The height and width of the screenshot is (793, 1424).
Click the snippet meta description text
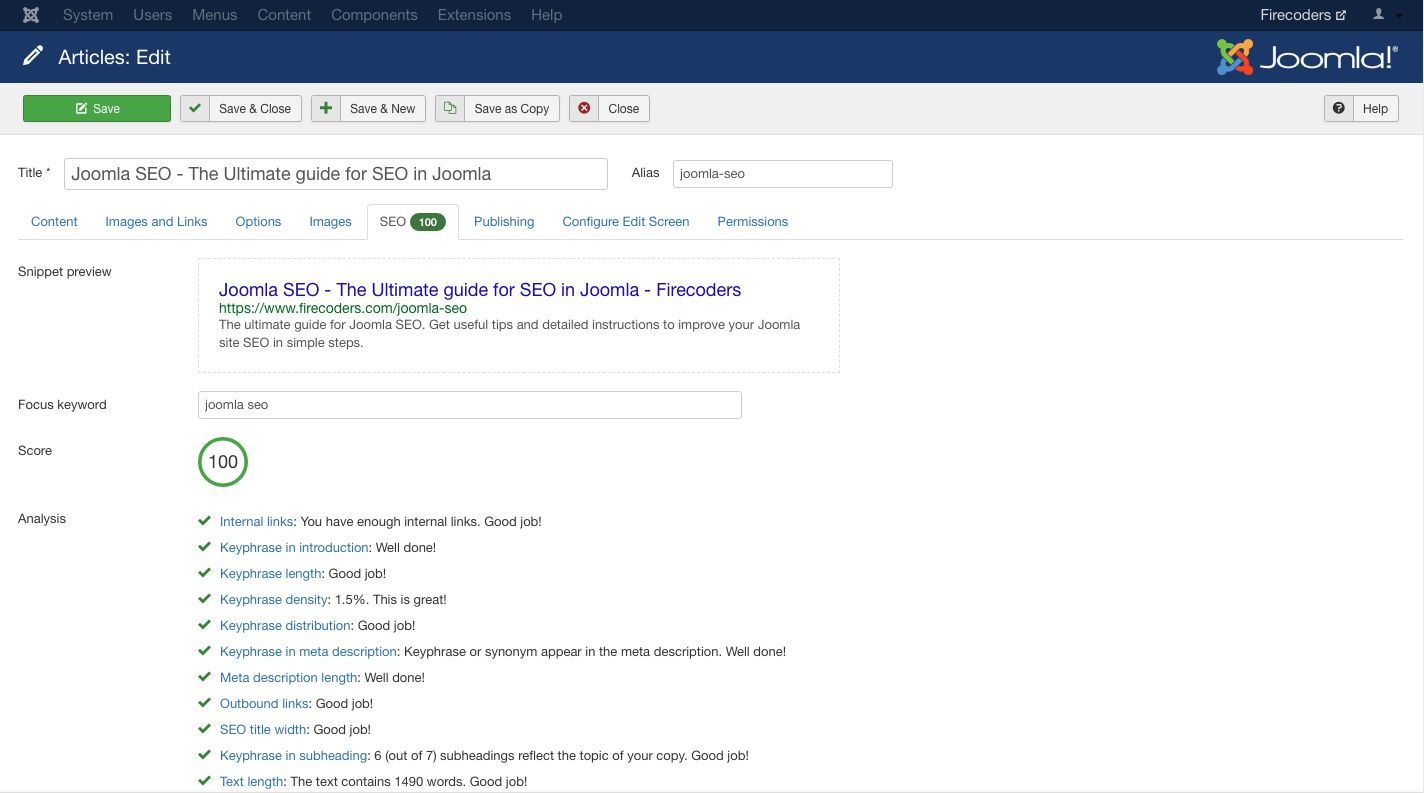coord(509,333)
